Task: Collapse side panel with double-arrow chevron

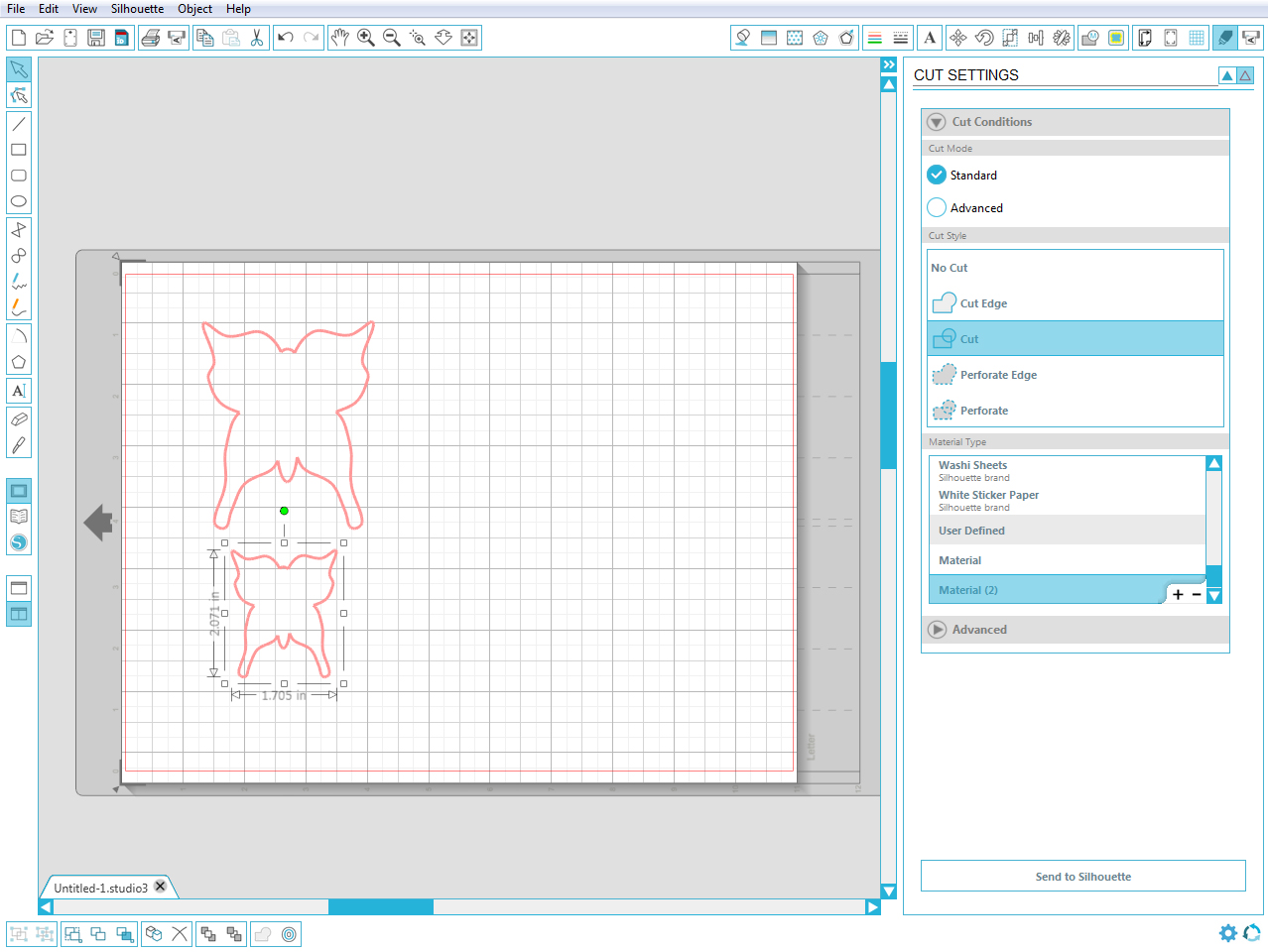Action: [x=889, y=64]
